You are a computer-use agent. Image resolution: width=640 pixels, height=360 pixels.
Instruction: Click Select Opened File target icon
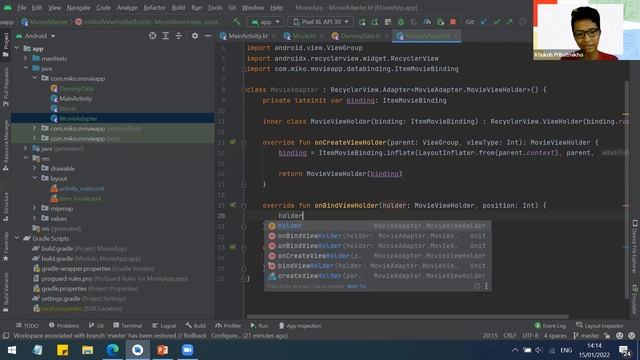[152, 36]
